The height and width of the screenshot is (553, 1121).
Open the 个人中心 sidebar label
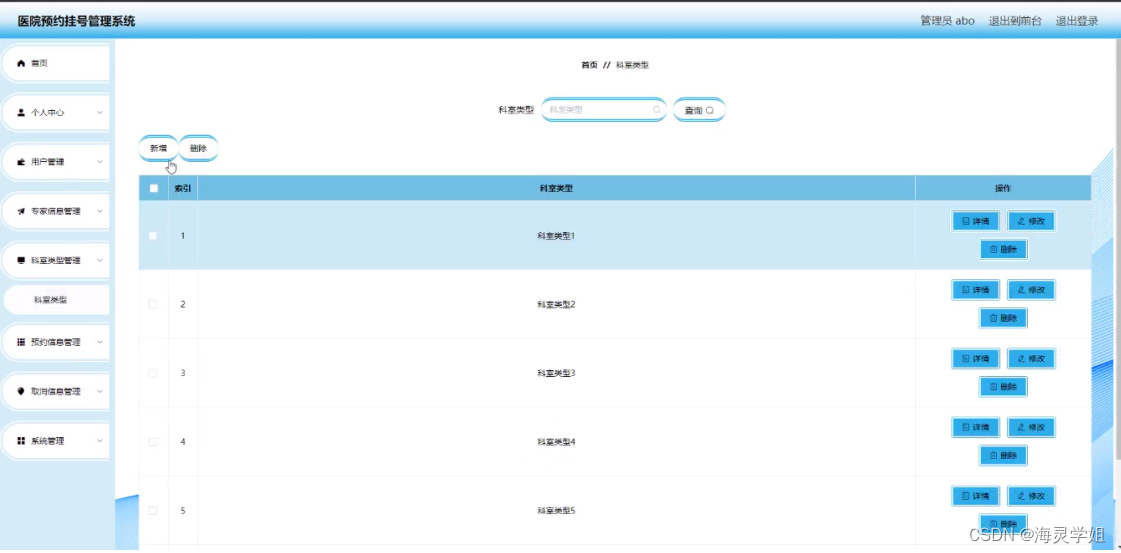[48, 113]
